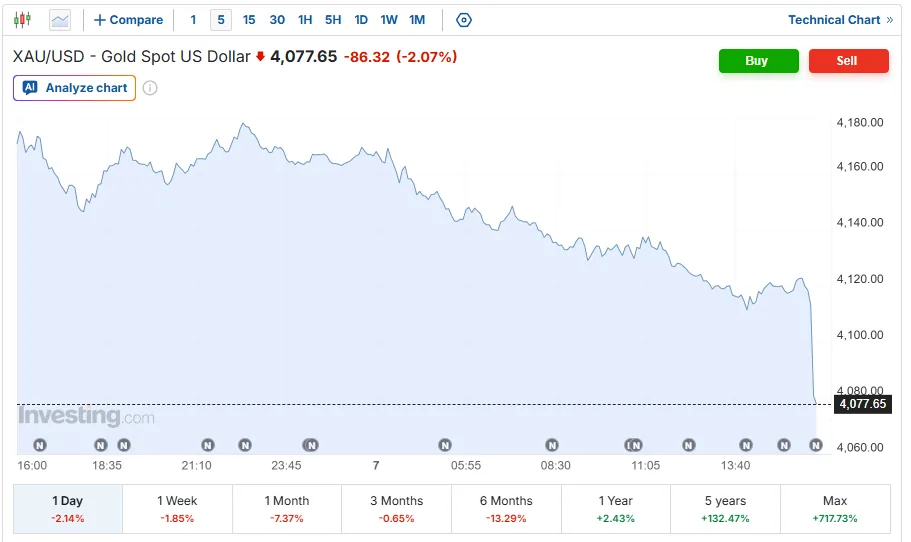Select the 3 Months range tab
The image size is (911, 542).
point(396,509)
